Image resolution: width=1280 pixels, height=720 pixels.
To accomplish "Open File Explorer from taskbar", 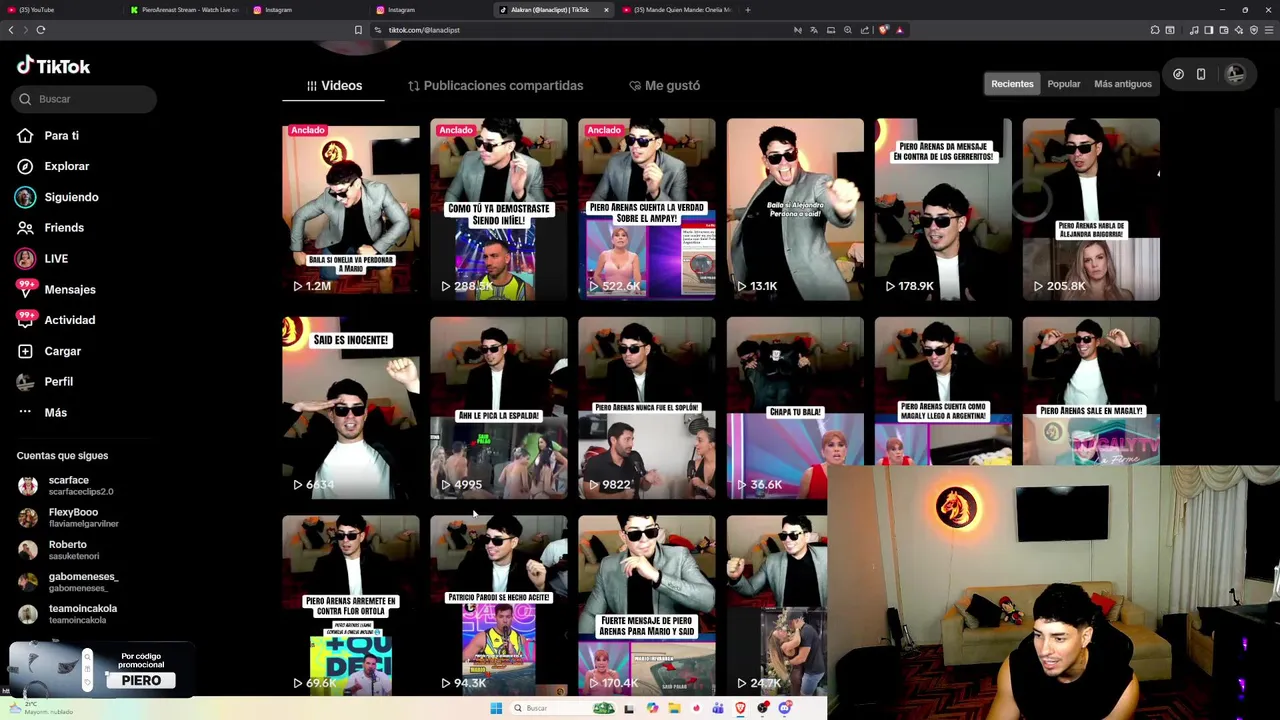I will pyautogui.click(x=674, y=708).
